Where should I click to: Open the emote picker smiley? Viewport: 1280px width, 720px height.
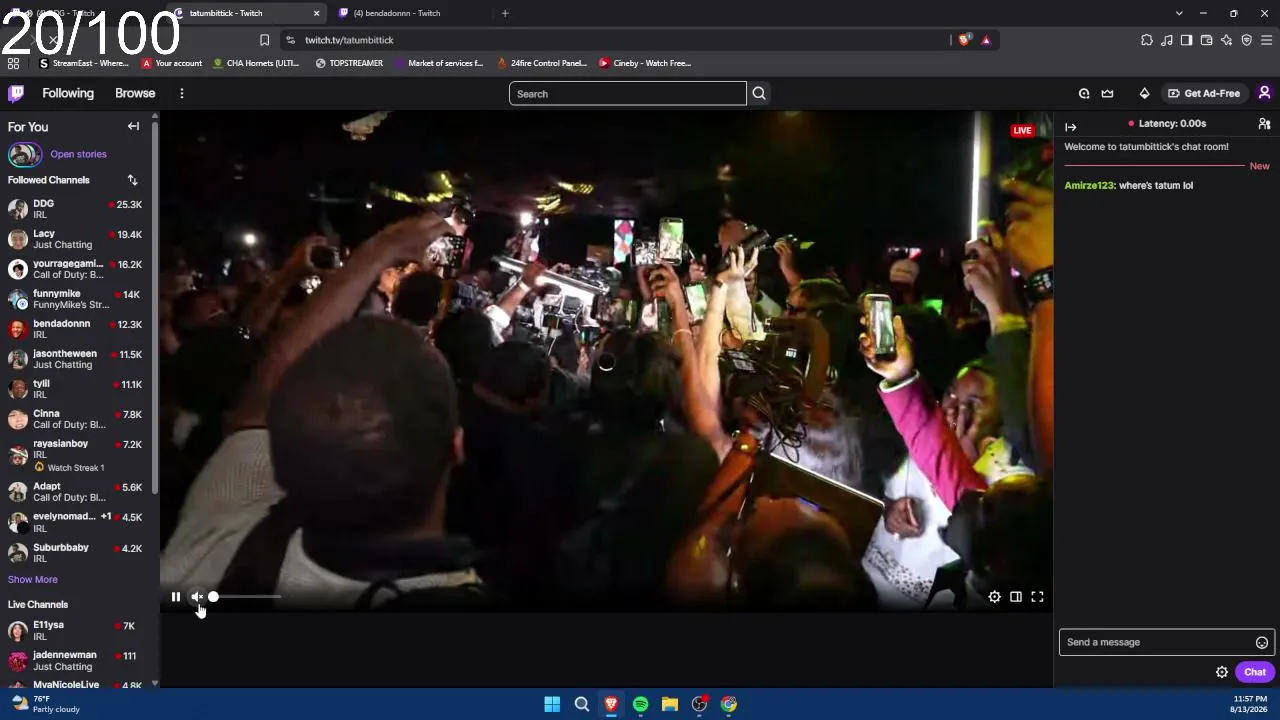(x=1262, y=642)
